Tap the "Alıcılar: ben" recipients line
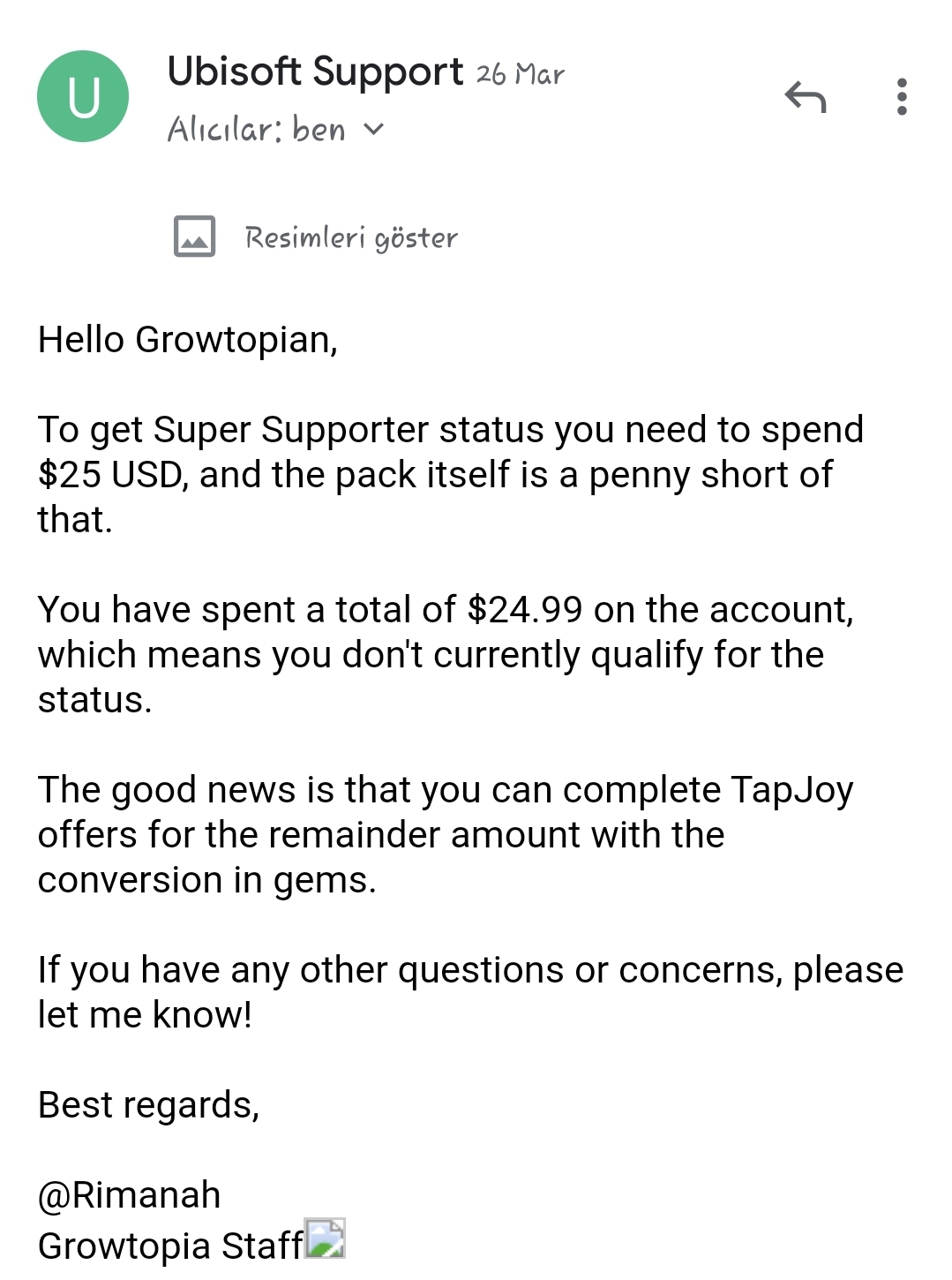The image size is (952, 1280). coord(256,130)
